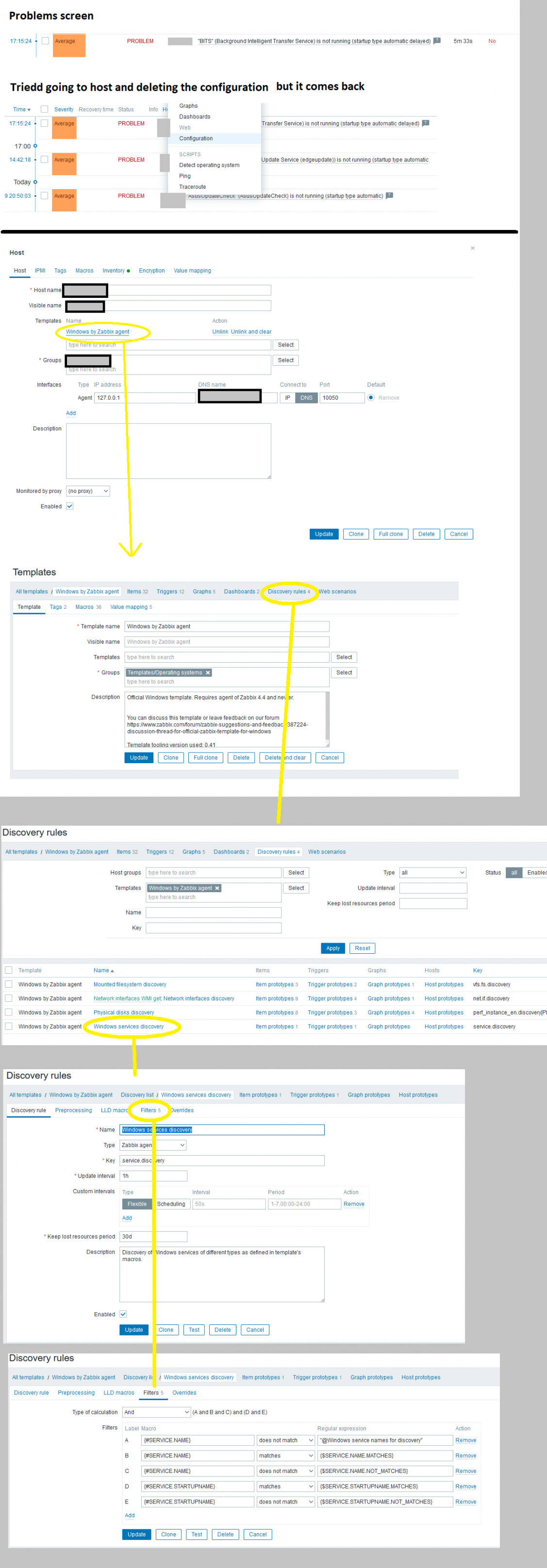Click the Unlink link for the template
The height and width of the screenshot is (1568, 547).
[220, 332]
